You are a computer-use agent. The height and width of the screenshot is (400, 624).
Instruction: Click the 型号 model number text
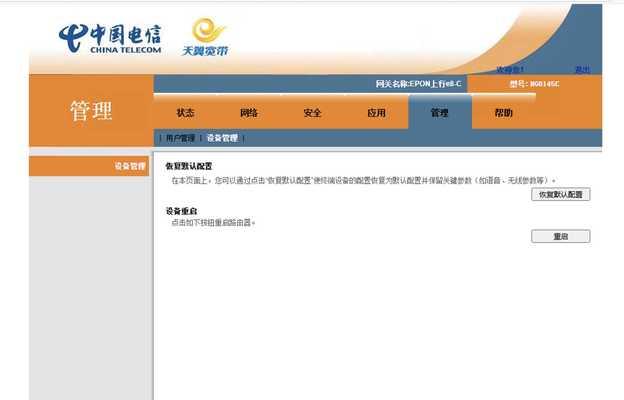[534, 84]
